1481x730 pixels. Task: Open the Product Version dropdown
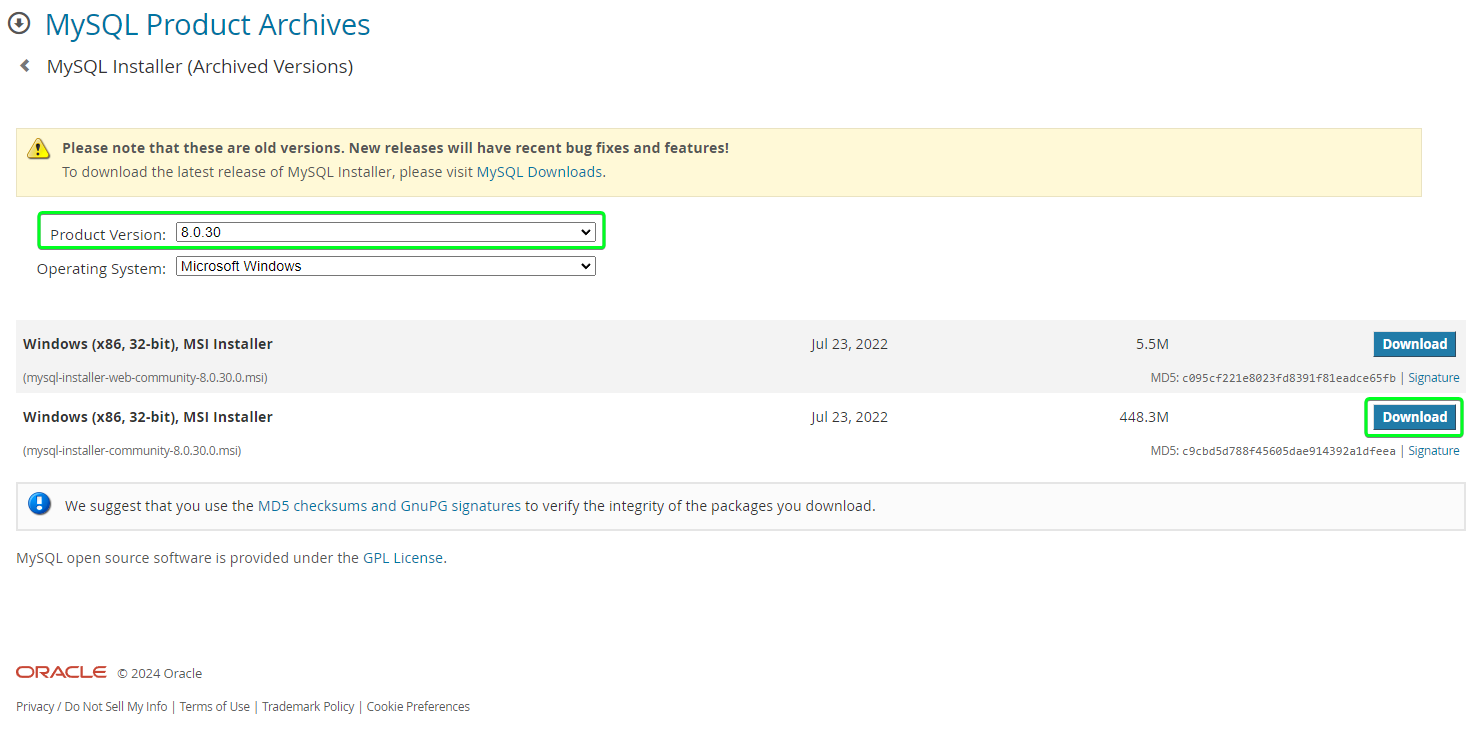(386, 232)
